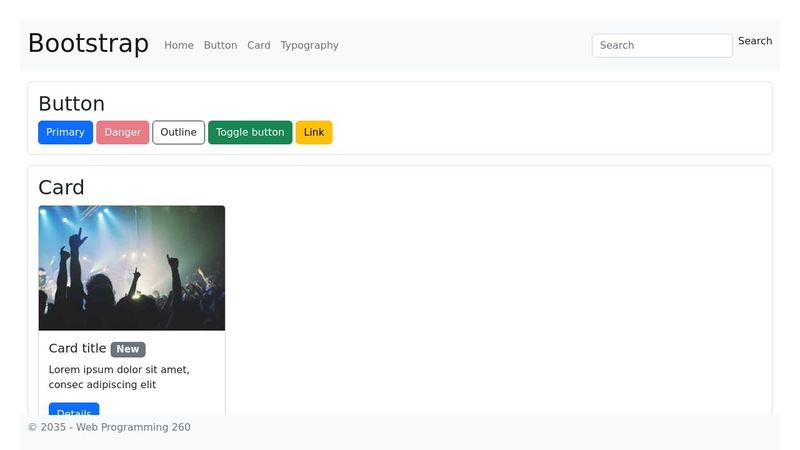Go to Button in the navbar
The image size is (800, 450).
point(220,45)
